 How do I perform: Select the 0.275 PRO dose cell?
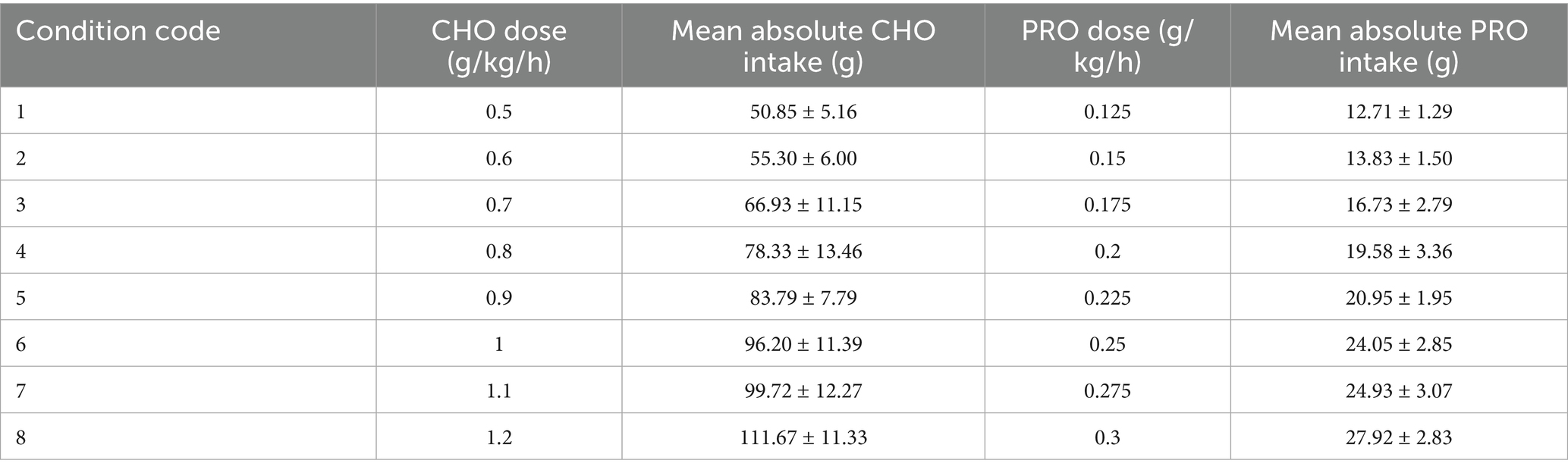[1107, 391]
